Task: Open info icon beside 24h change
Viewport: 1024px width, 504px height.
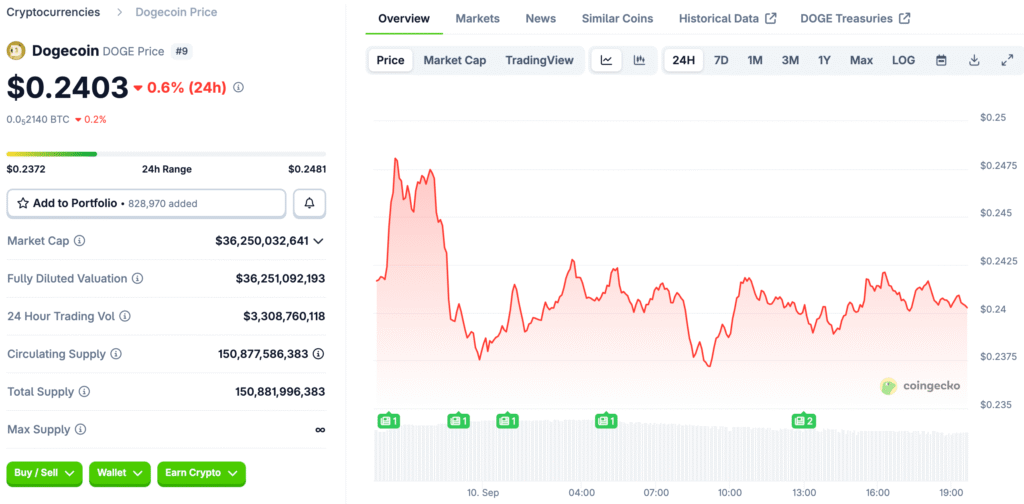Action: coord(238,87)
